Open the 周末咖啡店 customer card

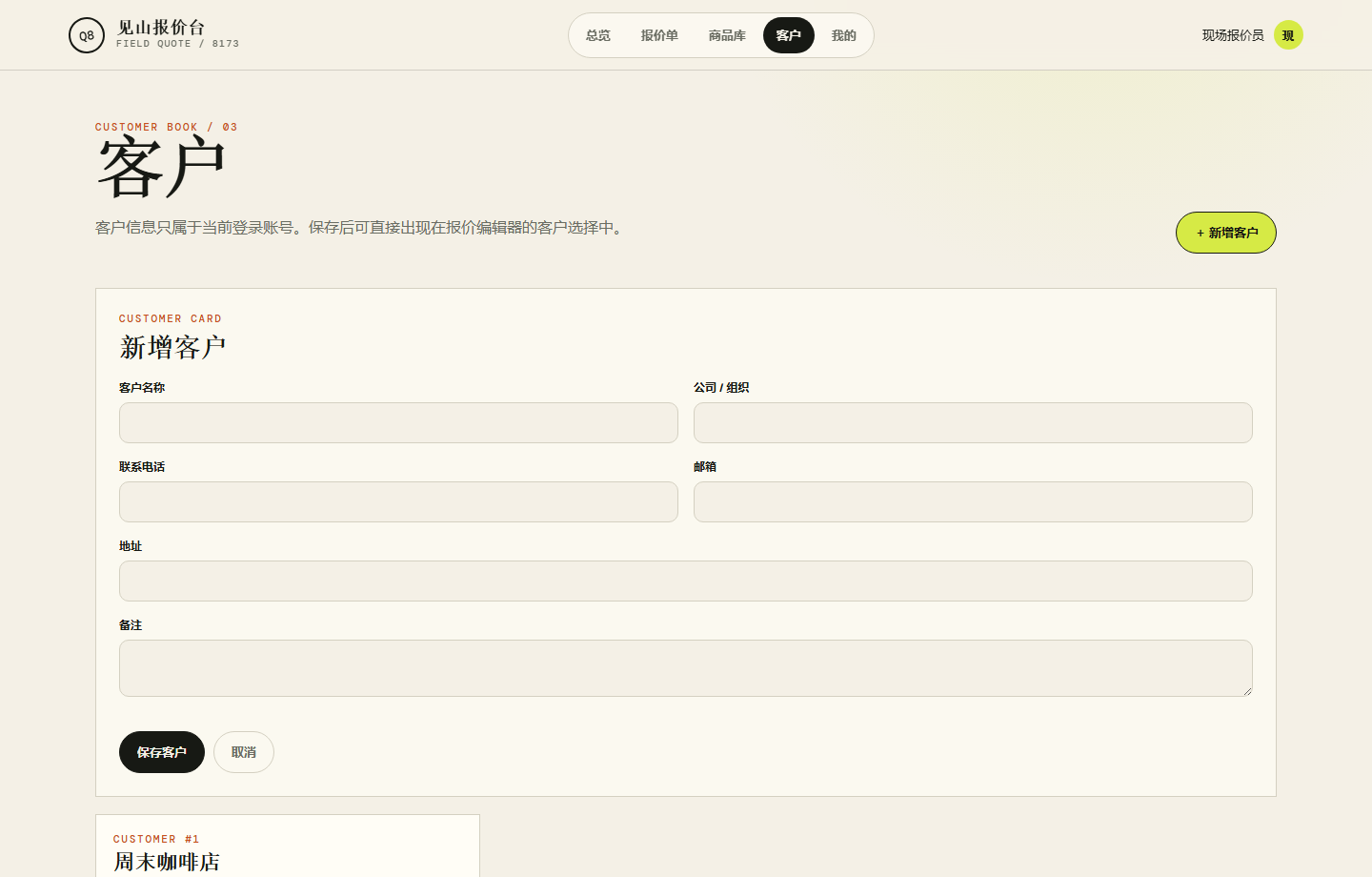[288, 846]
